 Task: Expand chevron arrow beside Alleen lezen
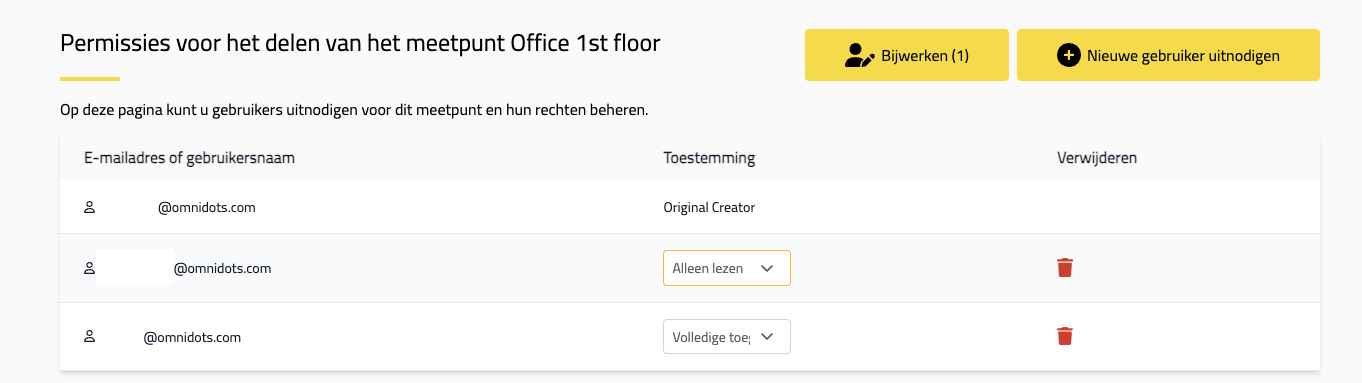click(767, 268)
